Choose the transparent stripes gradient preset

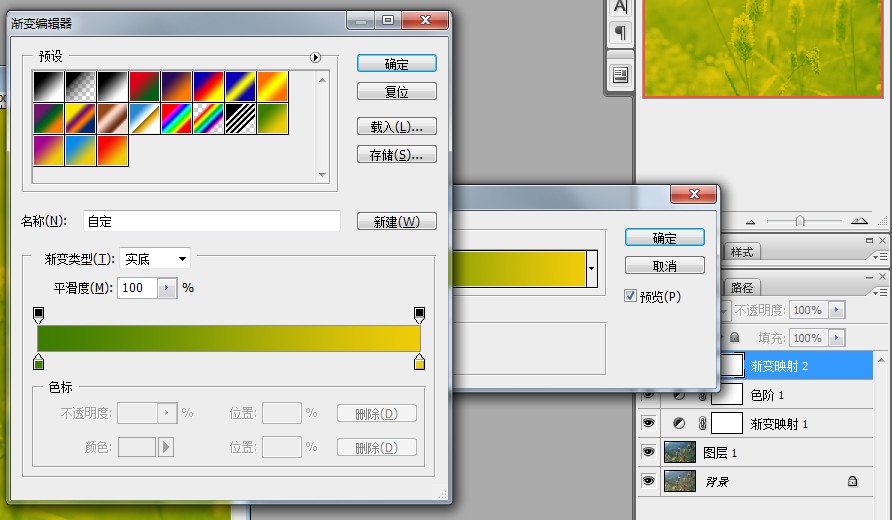(241, 119)
